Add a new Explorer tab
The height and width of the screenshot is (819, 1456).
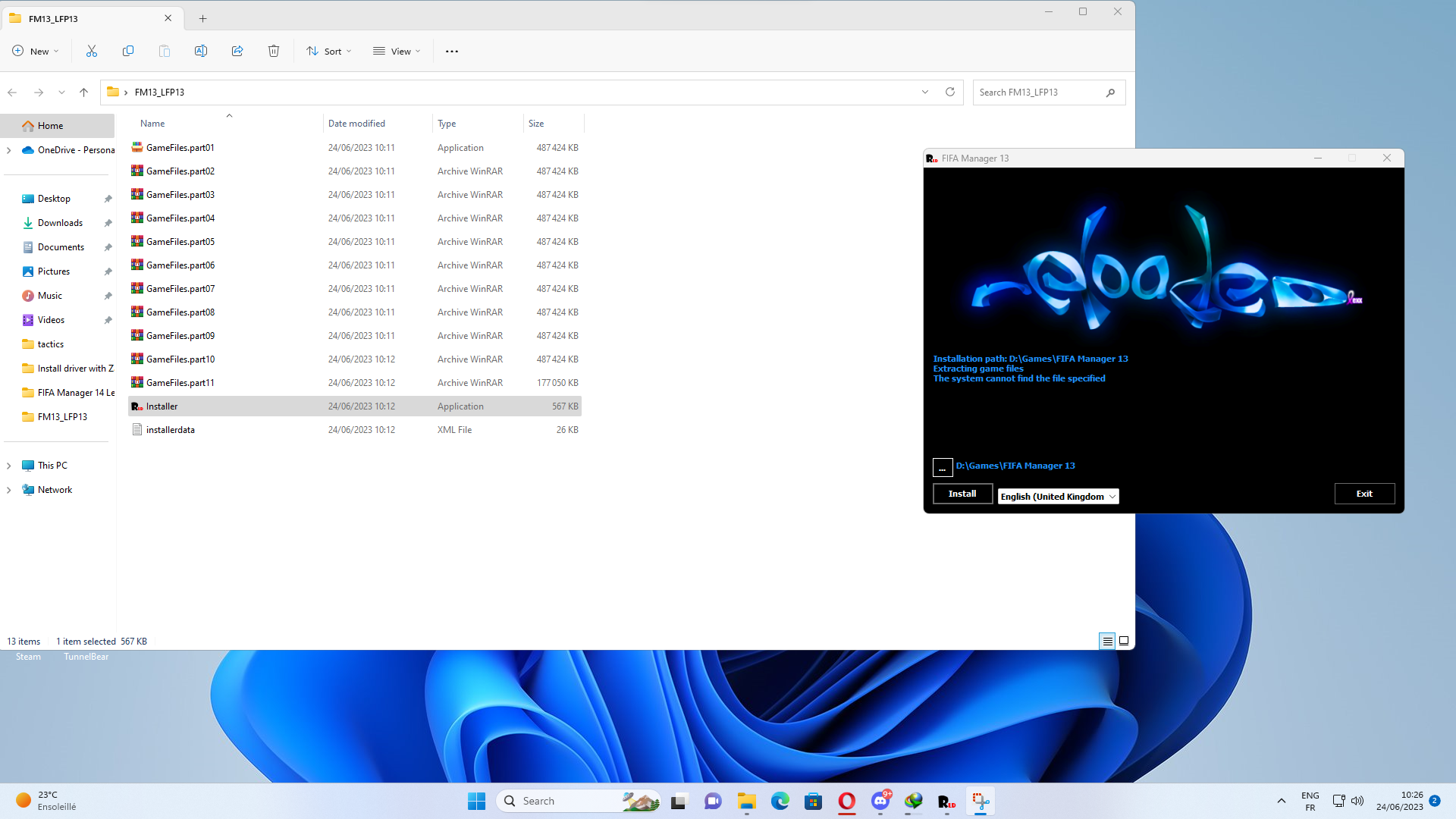pyautogui.click(x=202, y=18)
